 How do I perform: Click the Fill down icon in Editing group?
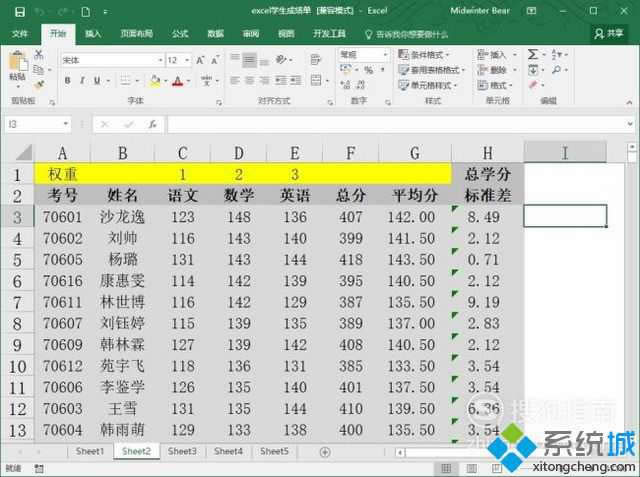[533, 70]
